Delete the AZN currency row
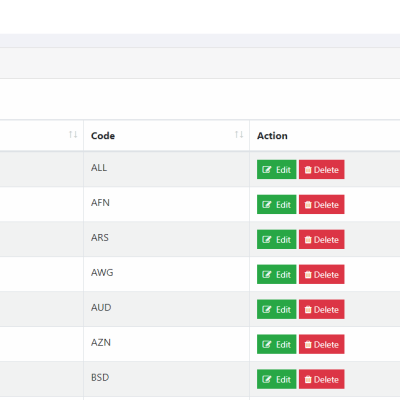400x400 pixels. (x=322, y=344)
